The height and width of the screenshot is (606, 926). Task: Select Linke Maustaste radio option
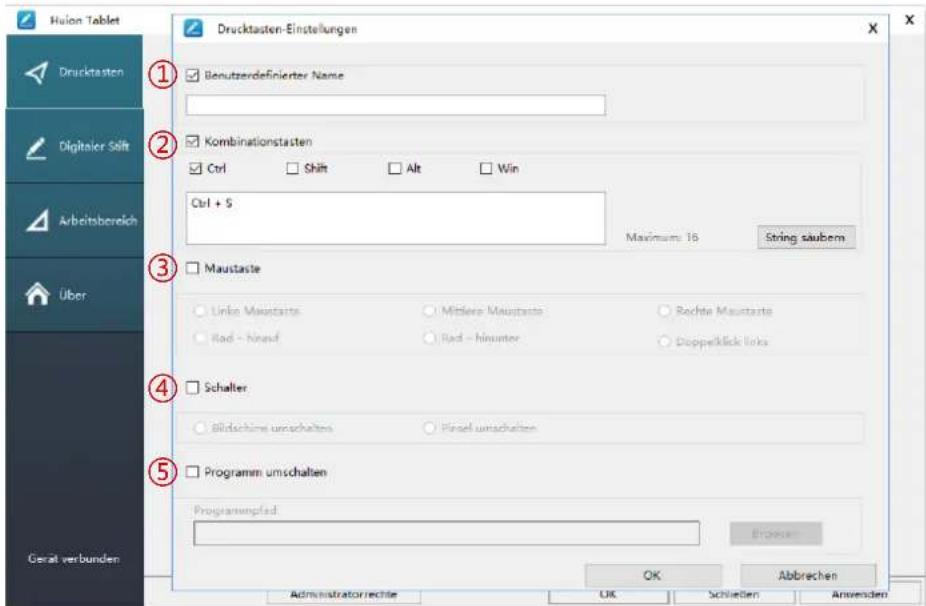[200, 311]
